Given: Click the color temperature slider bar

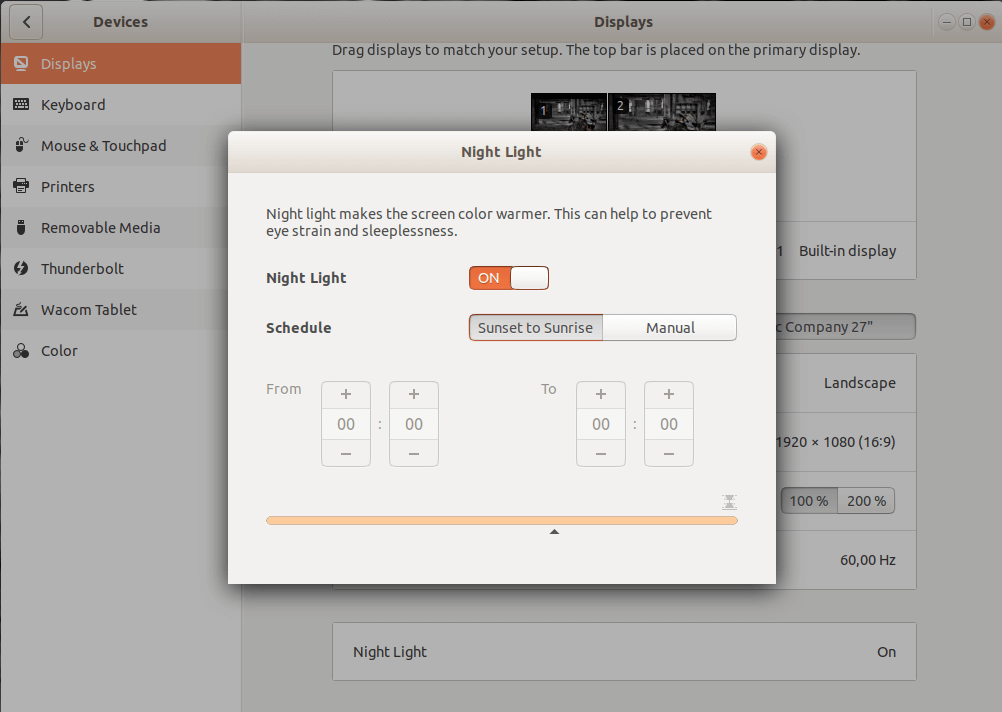Looking at the screenshot, I should [x=501, y=520].
